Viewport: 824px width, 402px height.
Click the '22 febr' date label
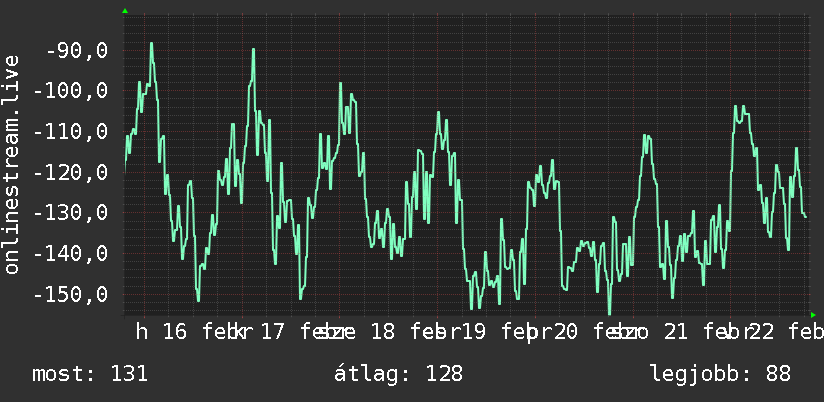tap(786, 332)
